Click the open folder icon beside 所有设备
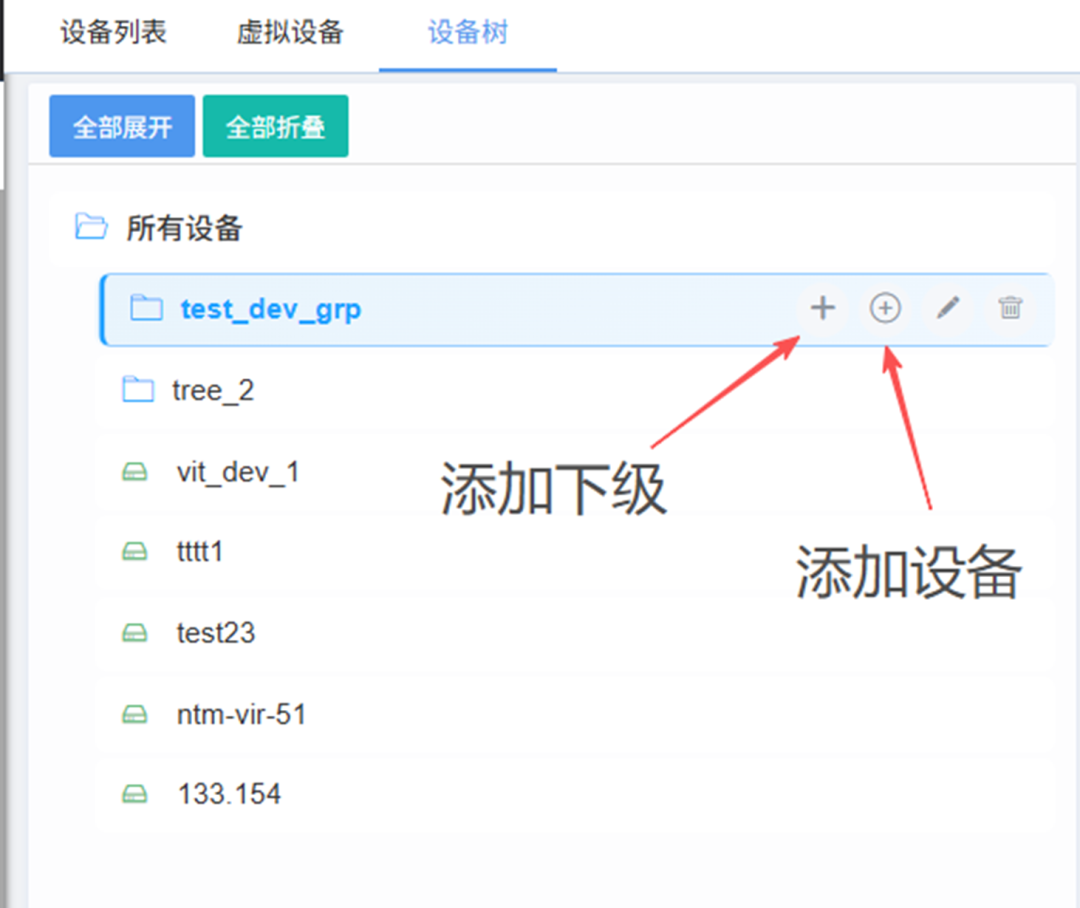 click(91, 227)
